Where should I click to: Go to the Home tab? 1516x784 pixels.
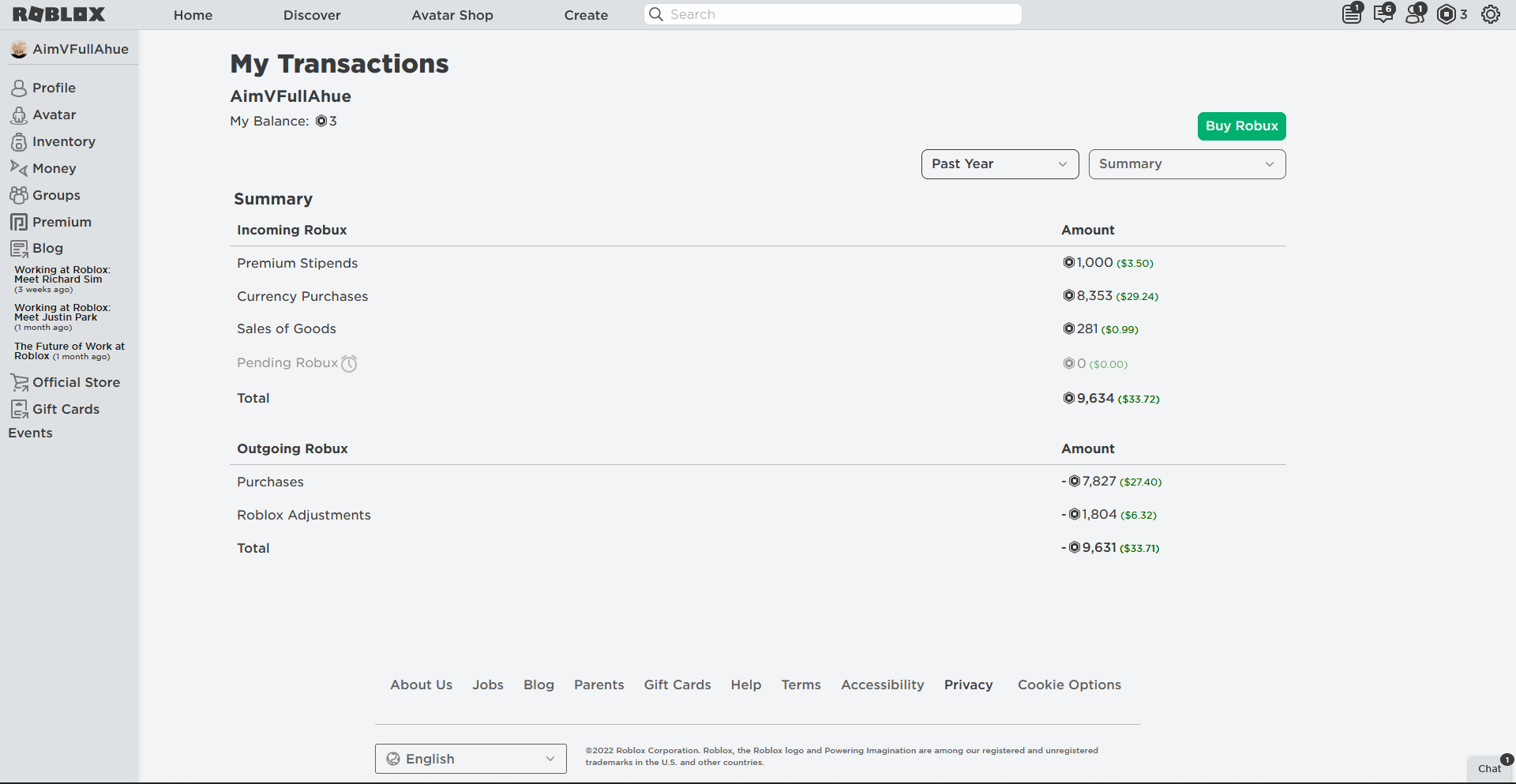tap(193, 15)
